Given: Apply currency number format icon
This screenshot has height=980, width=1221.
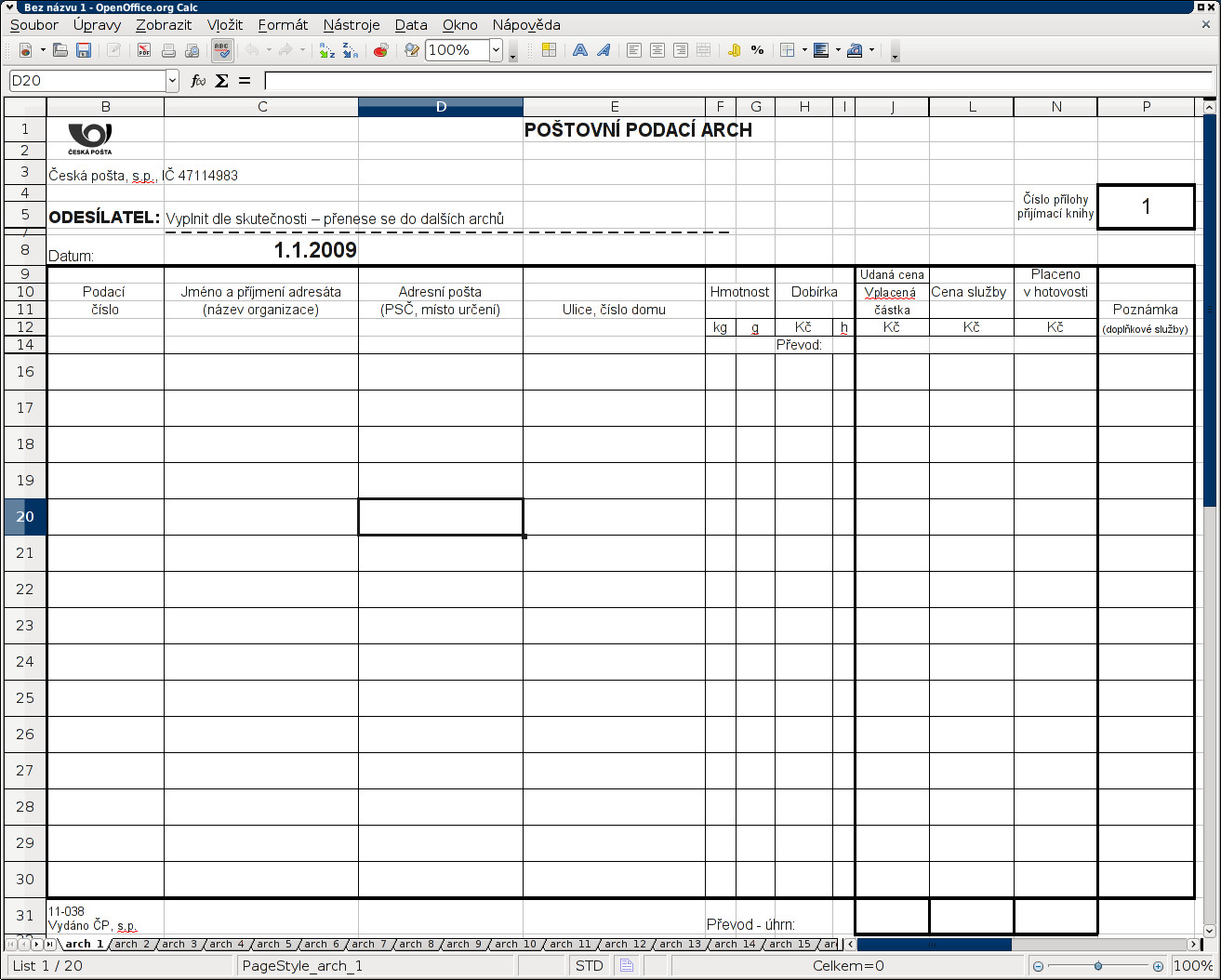Looking at the screenshot, I should pos(734,50).
